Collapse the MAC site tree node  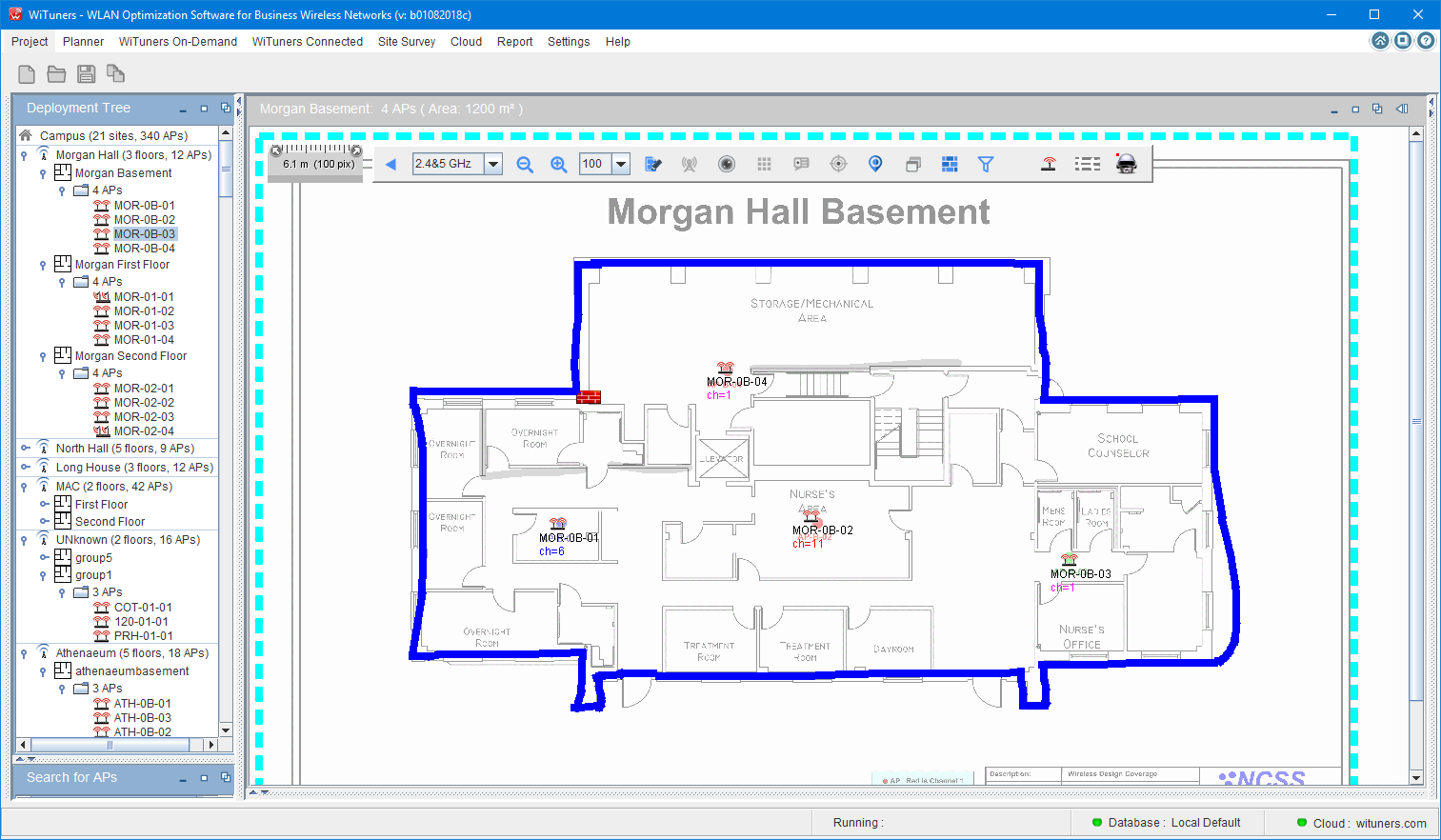(24, 487)
